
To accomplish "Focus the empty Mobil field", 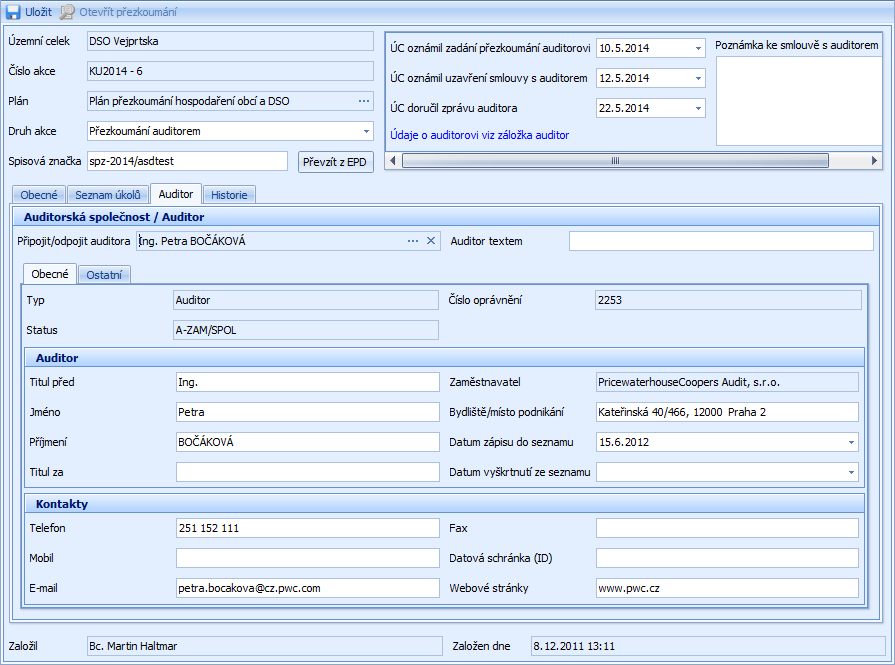I will [x=308, y=558].
